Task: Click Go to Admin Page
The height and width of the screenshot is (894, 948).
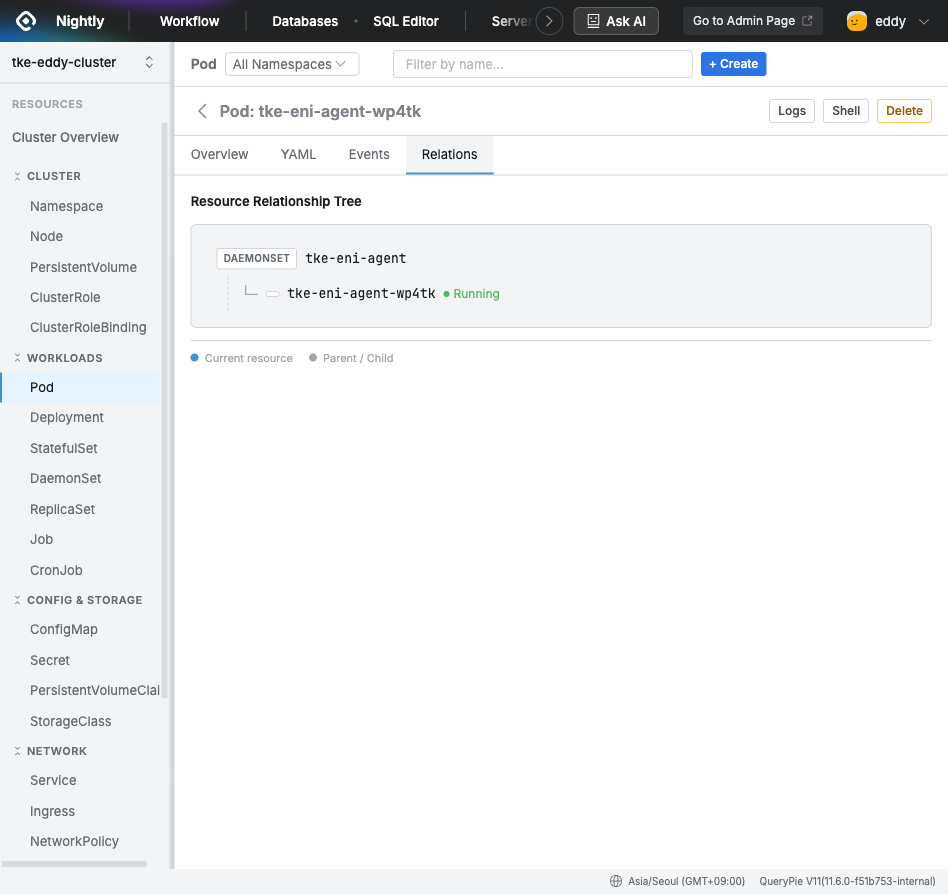Action: pyautogui.click(x=752, y=21)
